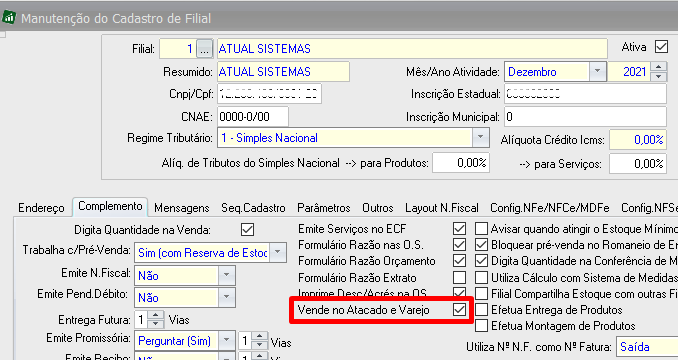Edit the Filial name field ATUAL SISTEMAS
The image size is (678, 360).
(412, 49)
